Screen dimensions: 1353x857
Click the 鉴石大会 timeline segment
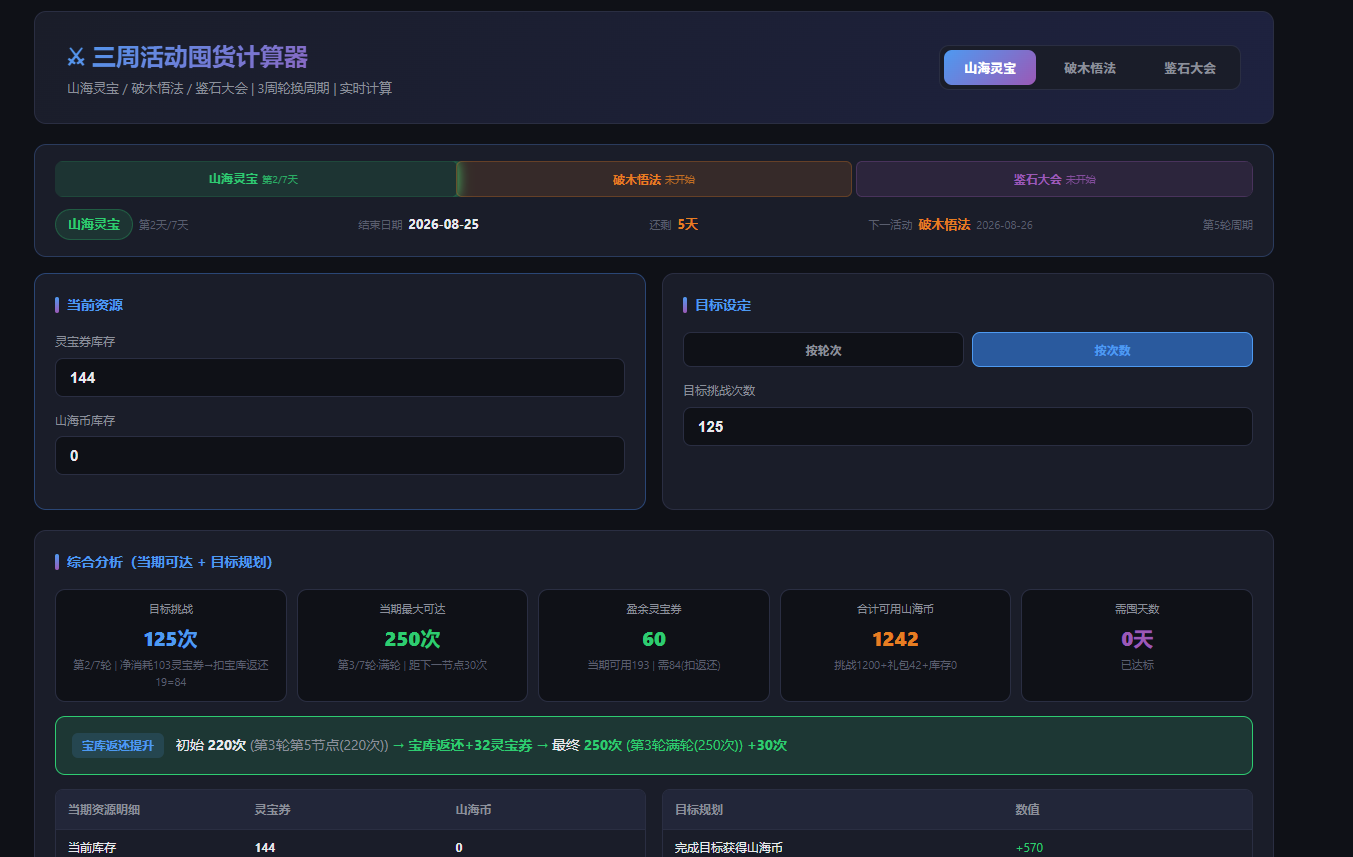coord(1054,179)
